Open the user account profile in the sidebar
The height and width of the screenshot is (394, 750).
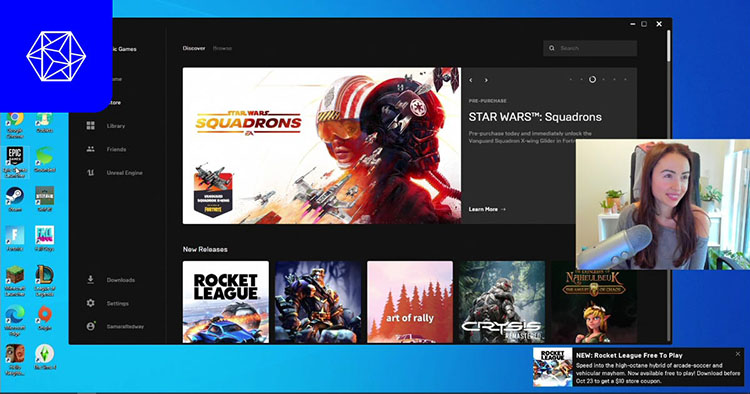pos(115,327)
